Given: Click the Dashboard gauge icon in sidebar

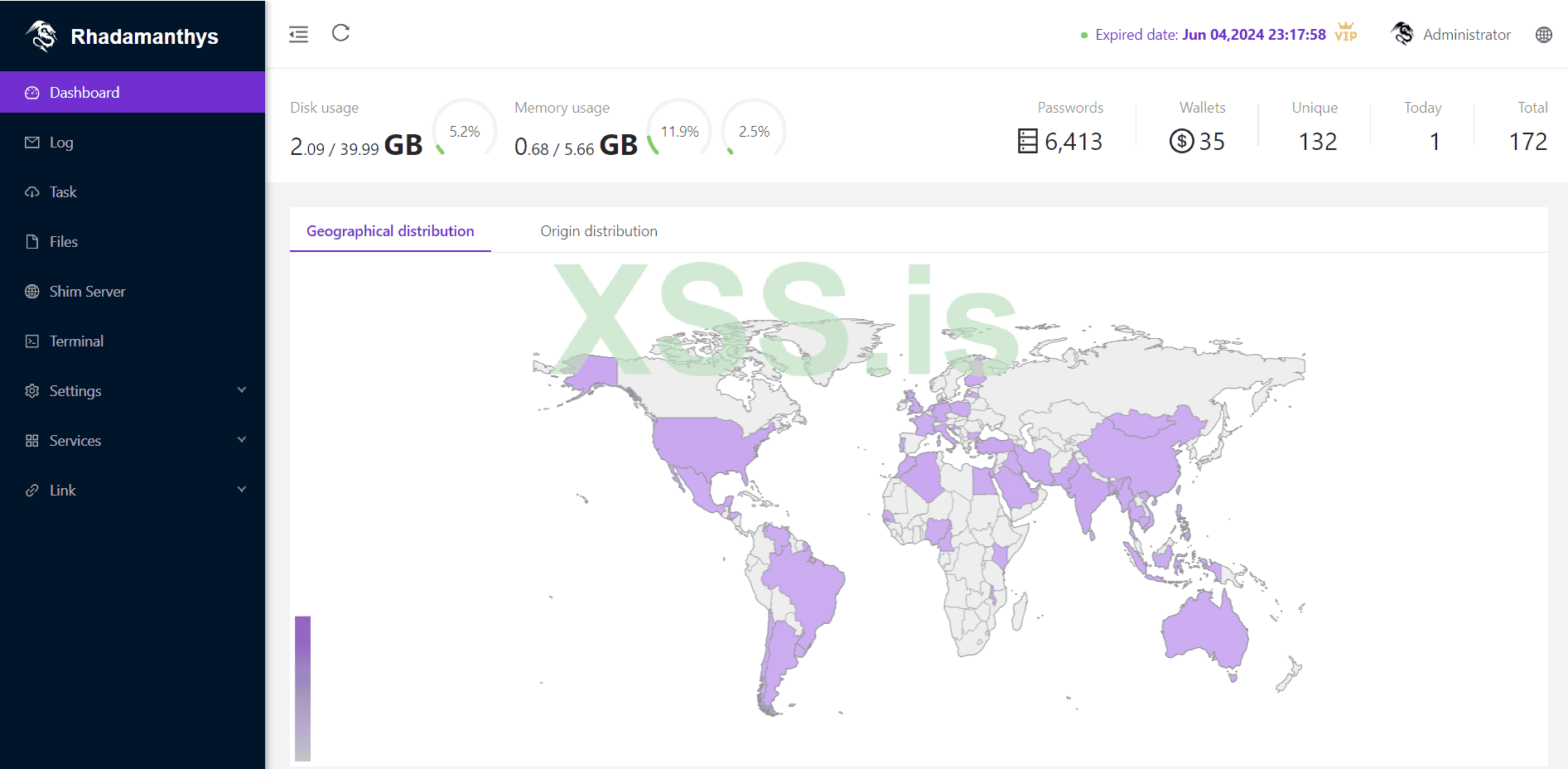Looking at the screenshot, I should [32, 93].
